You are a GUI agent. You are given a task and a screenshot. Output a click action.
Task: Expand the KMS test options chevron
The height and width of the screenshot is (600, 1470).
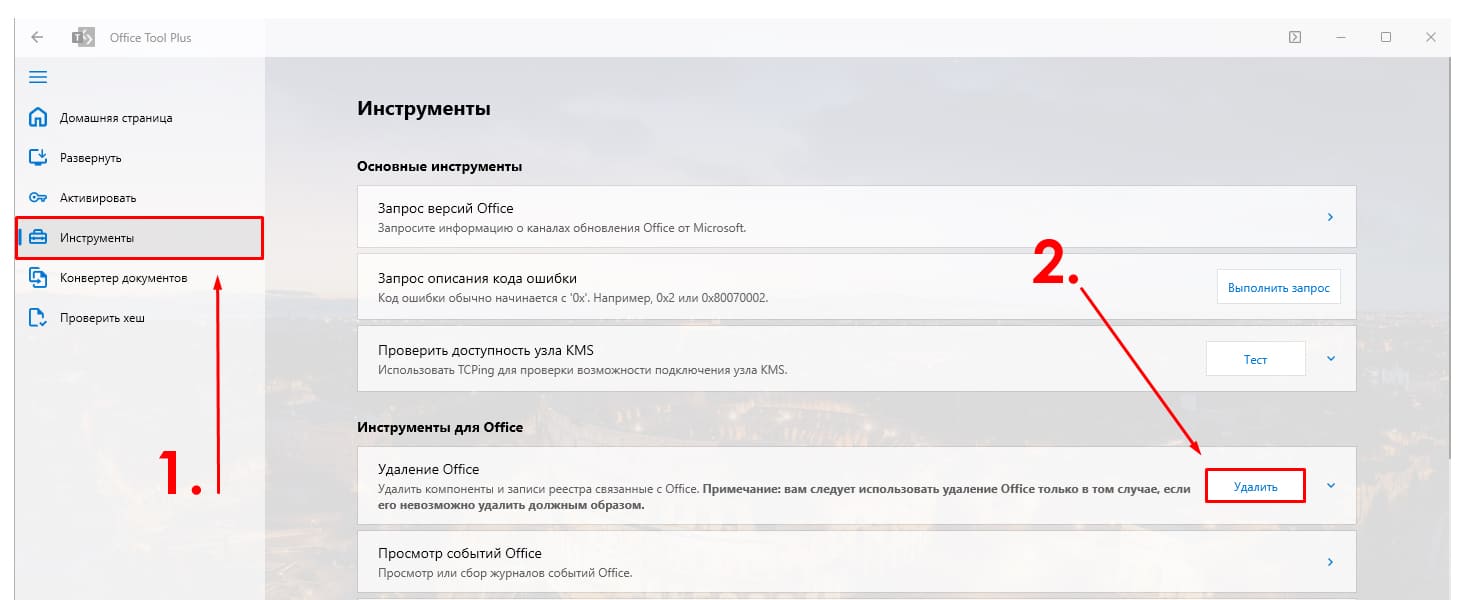pos(1330,358)
